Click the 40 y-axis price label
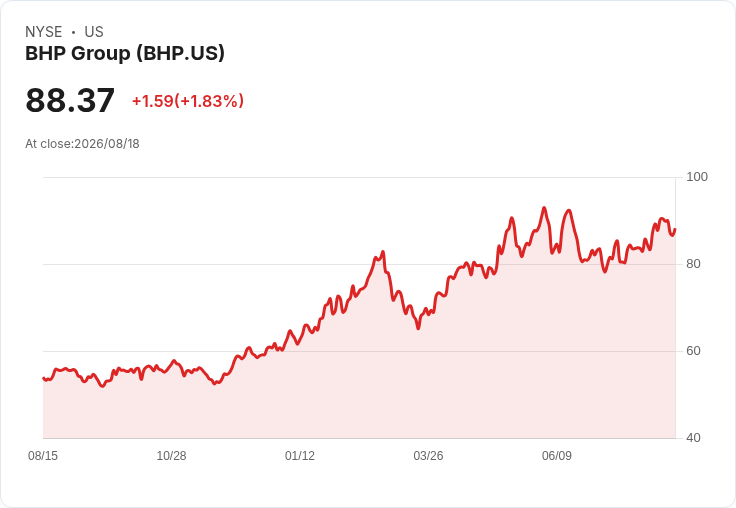736x508 pixels. (693, 438)
